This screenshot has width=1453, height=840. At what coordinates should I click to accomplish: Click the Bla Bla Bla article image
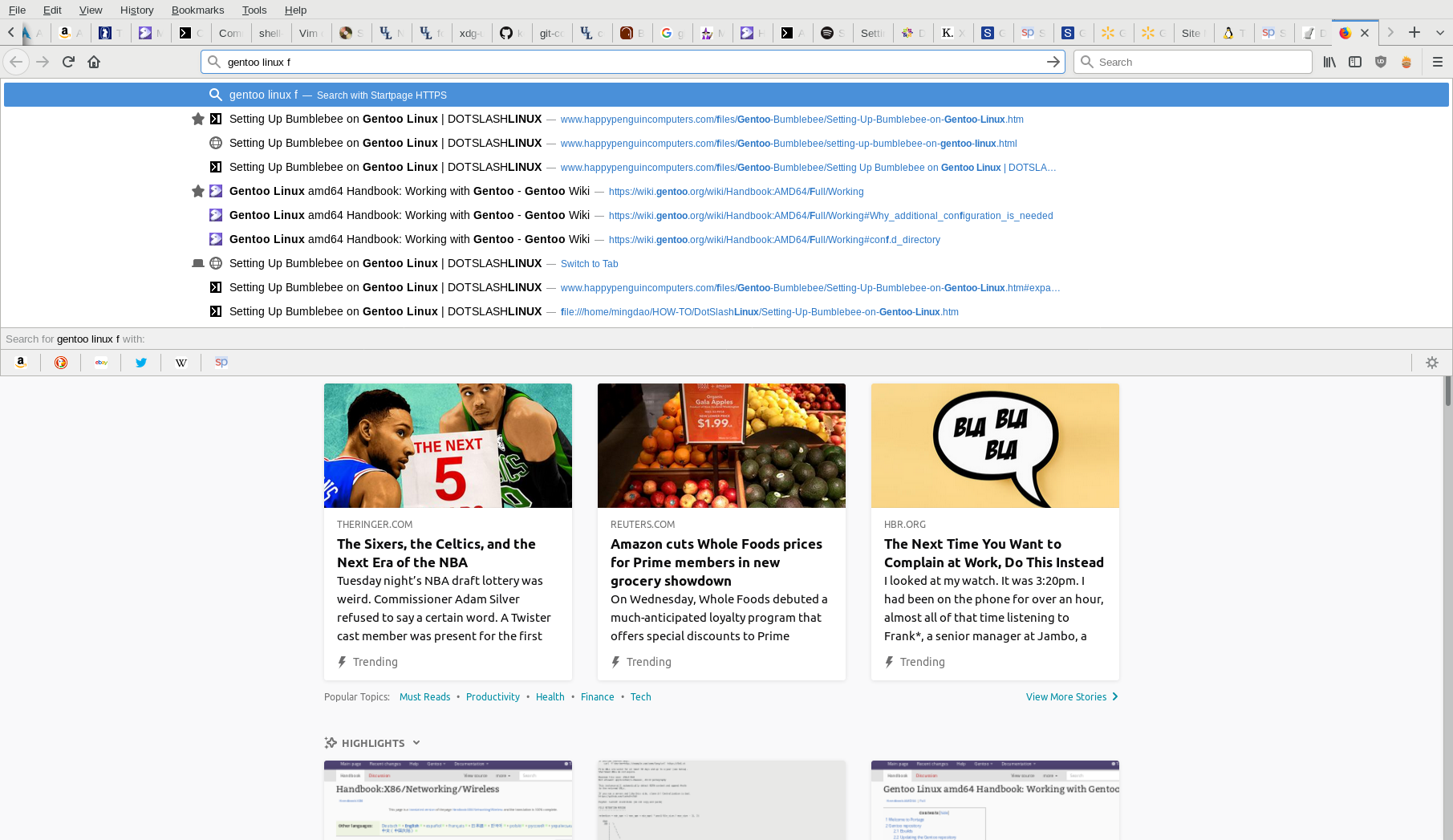[995, 445]
